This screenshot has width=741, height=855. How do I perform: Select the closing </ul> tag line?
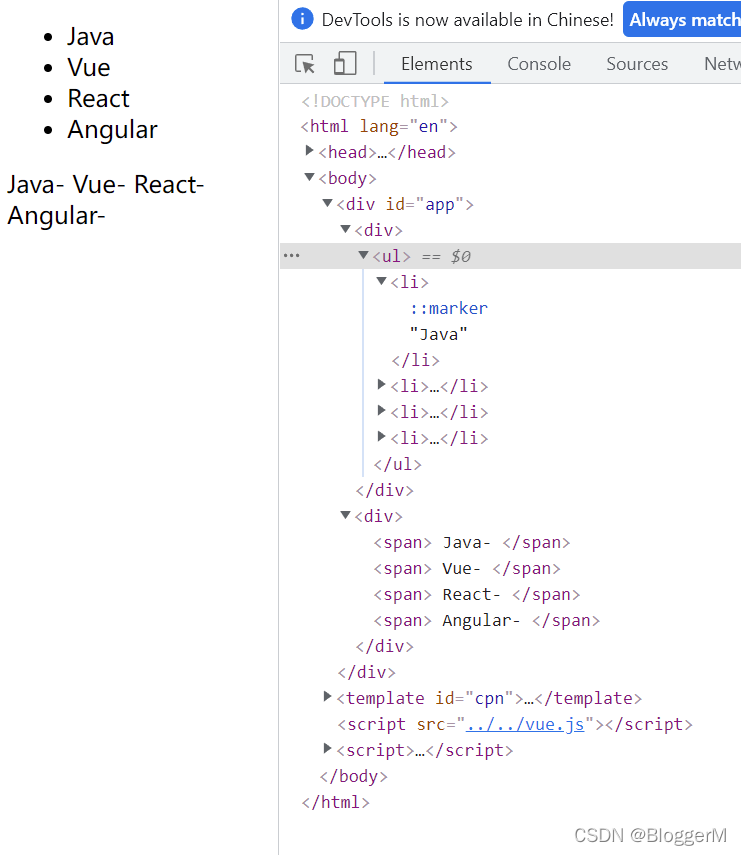pos(397,465)
